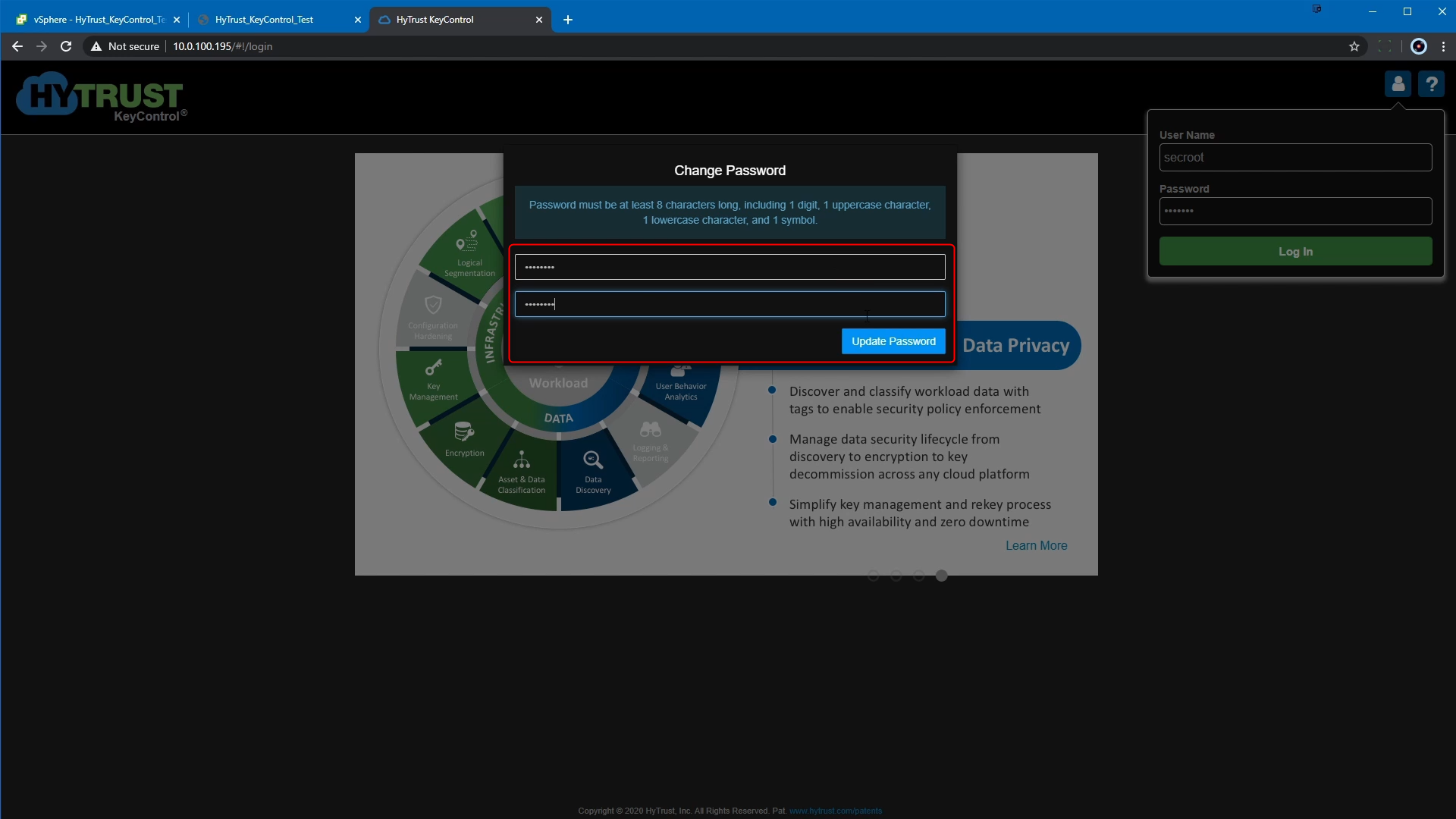
Task: Close the HyTrust_KeyControl_Test tab
Action: point(358,20)
